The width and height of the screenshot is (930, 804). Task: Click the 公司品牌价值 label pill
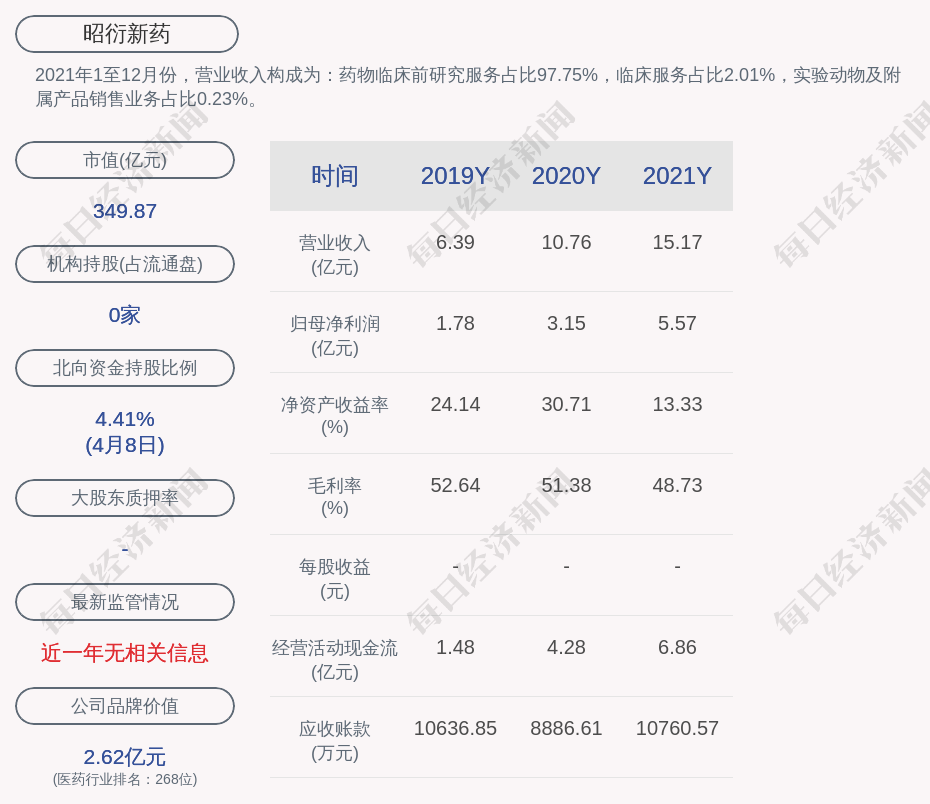click(x=125, y=706)
